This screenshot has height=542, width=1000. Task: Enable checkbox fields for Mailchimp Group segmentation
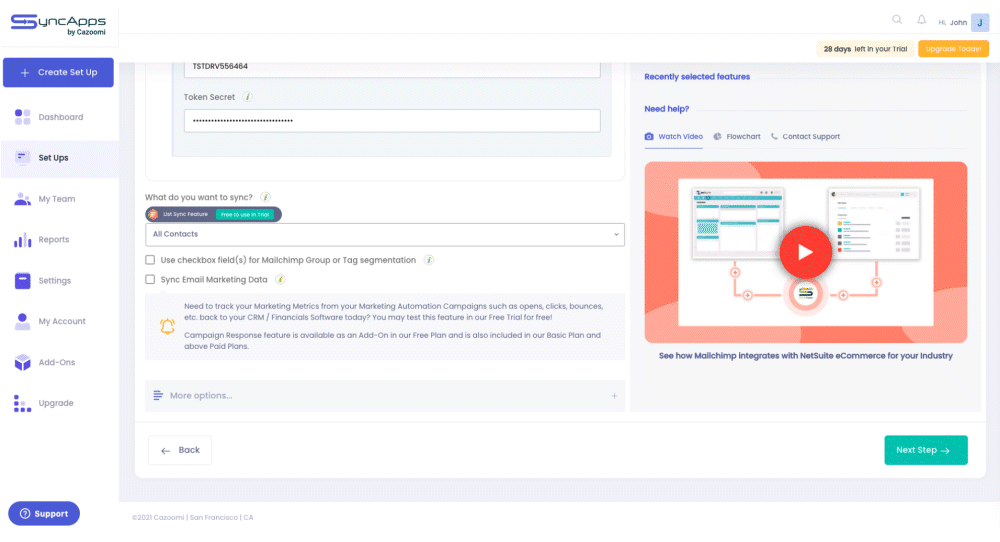(x=150, y=260)
